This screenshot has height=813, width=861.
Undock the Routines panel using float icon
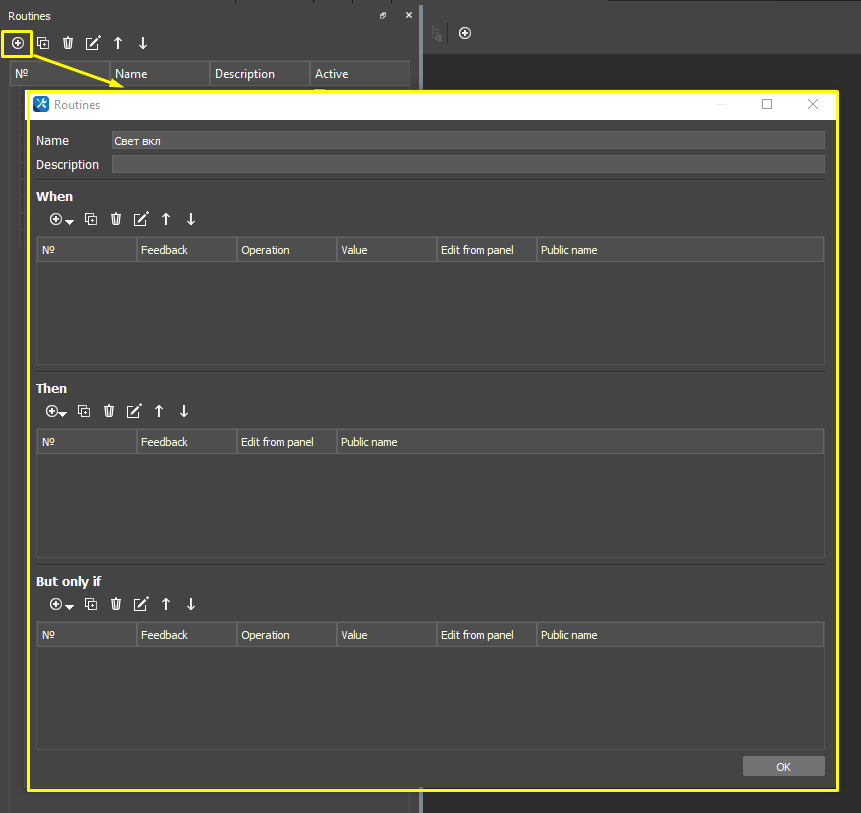click(x=383, y=16)
